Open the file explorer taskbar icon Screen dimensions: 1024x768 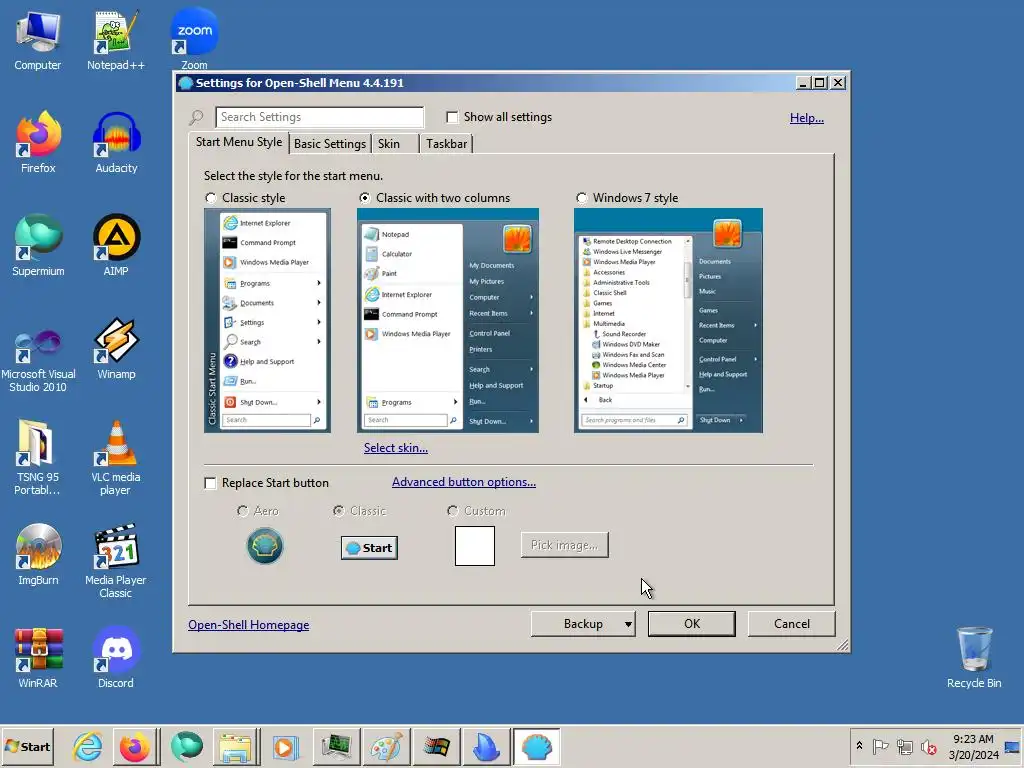click(x=235, y=746)
